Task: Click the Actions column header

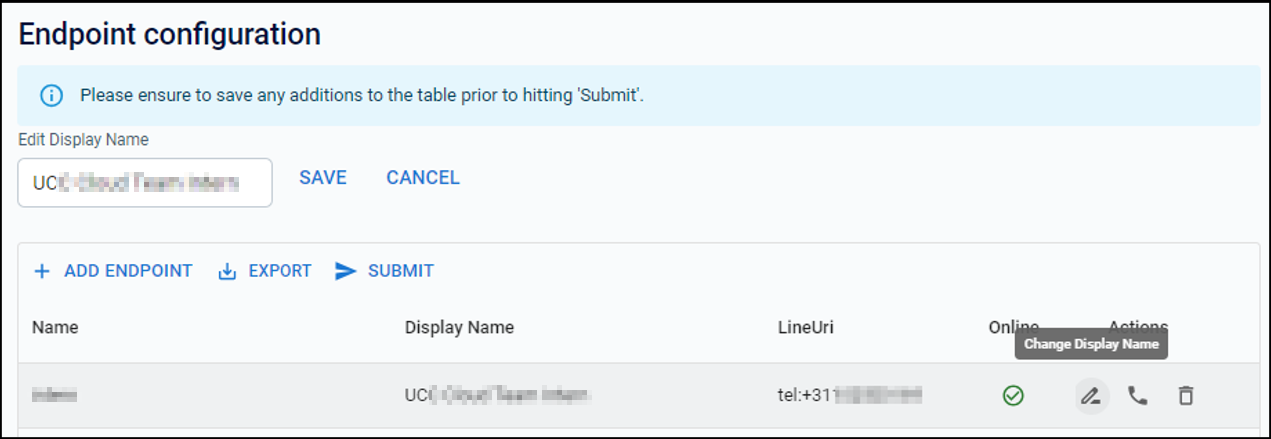Action: click(x=1138, y=327)
